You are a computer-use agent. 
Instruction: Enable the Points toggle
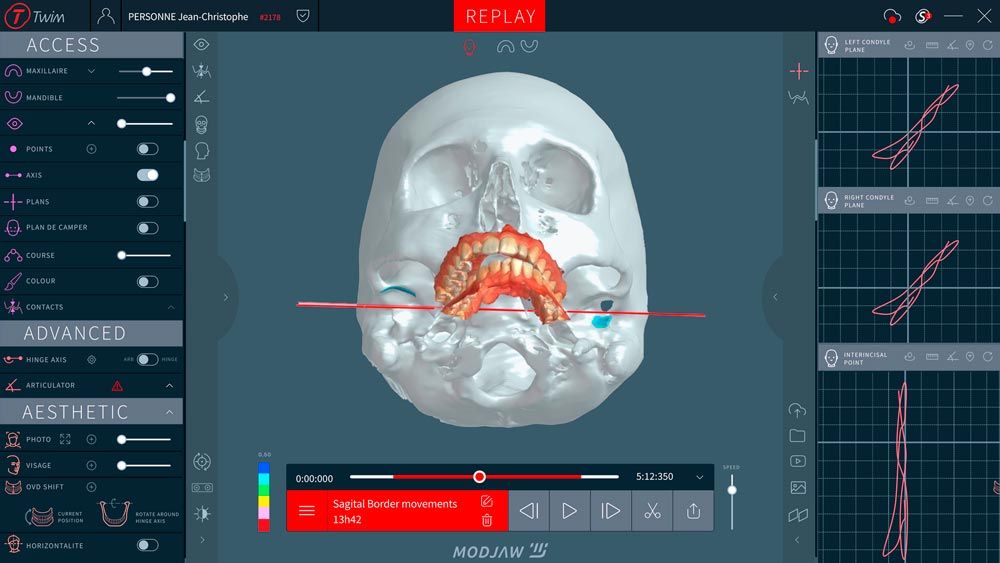point(147,149)
